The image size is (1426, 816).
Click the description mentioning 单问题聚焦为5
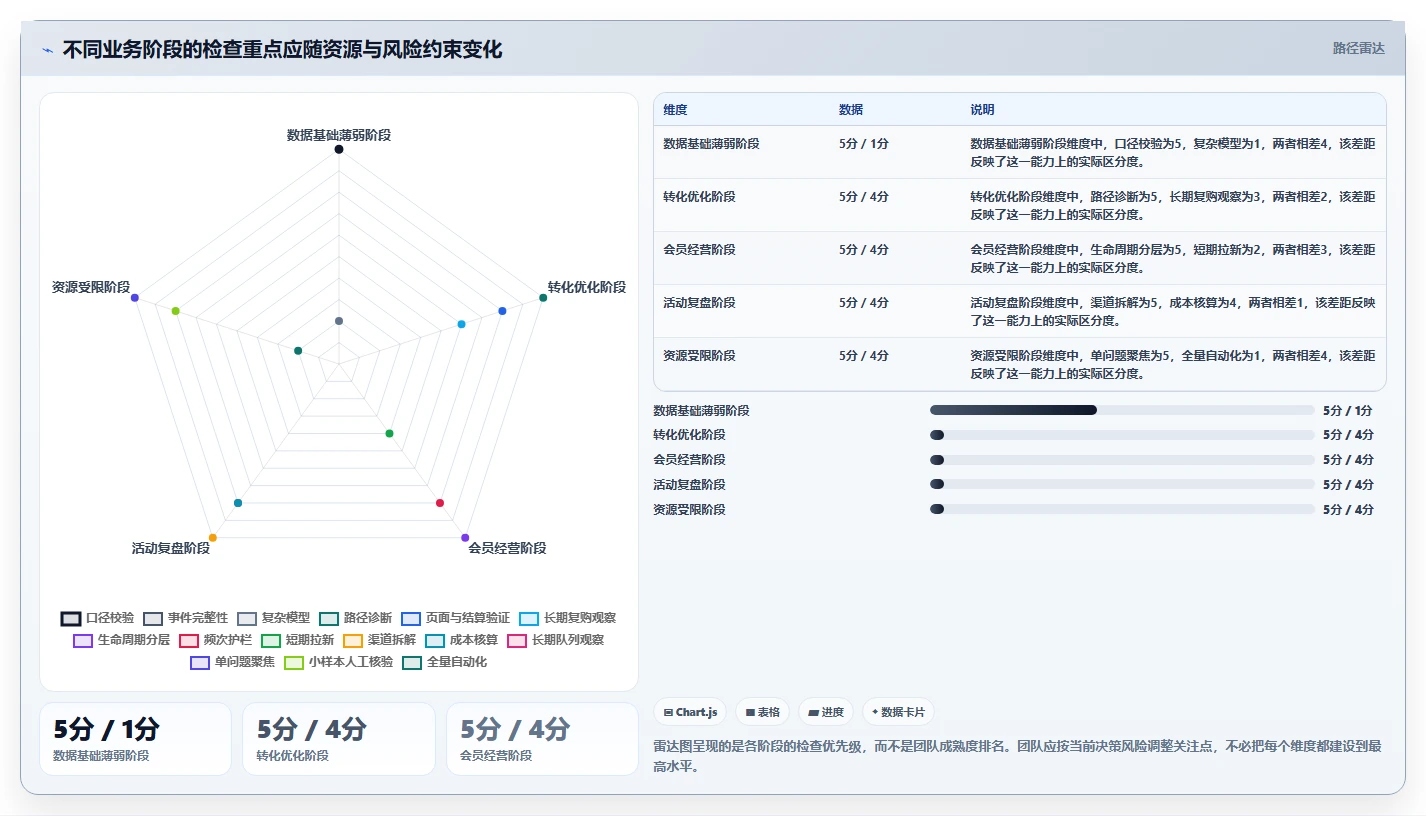1173,365
